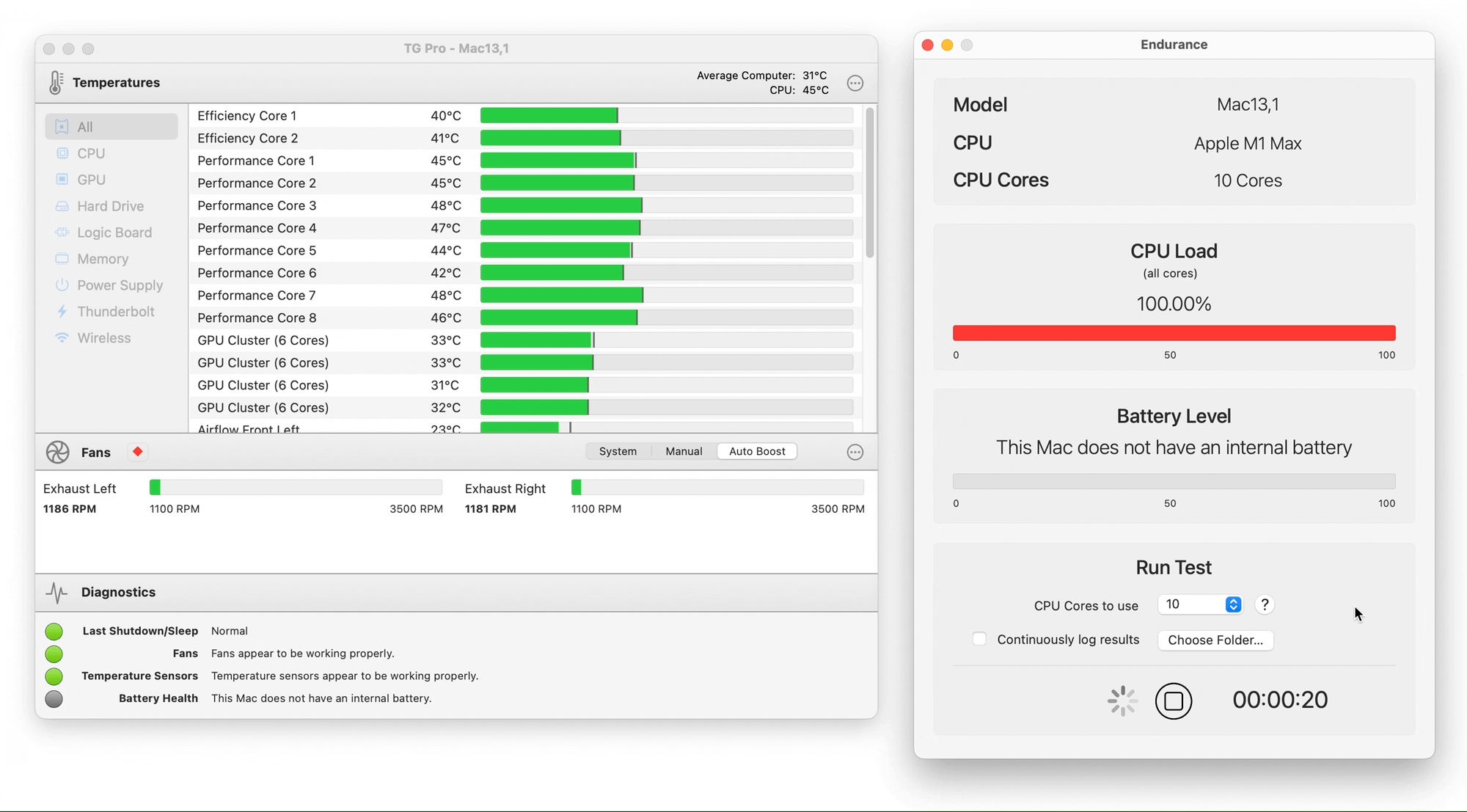Click the 100.00% CPU load value
Screen dimensions: 1467x812
1174,304
